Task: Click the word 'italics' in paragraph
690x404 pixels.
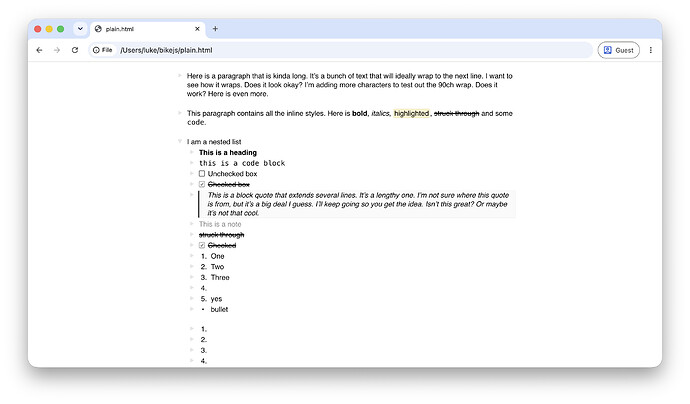Action: (x=381, y=114)
